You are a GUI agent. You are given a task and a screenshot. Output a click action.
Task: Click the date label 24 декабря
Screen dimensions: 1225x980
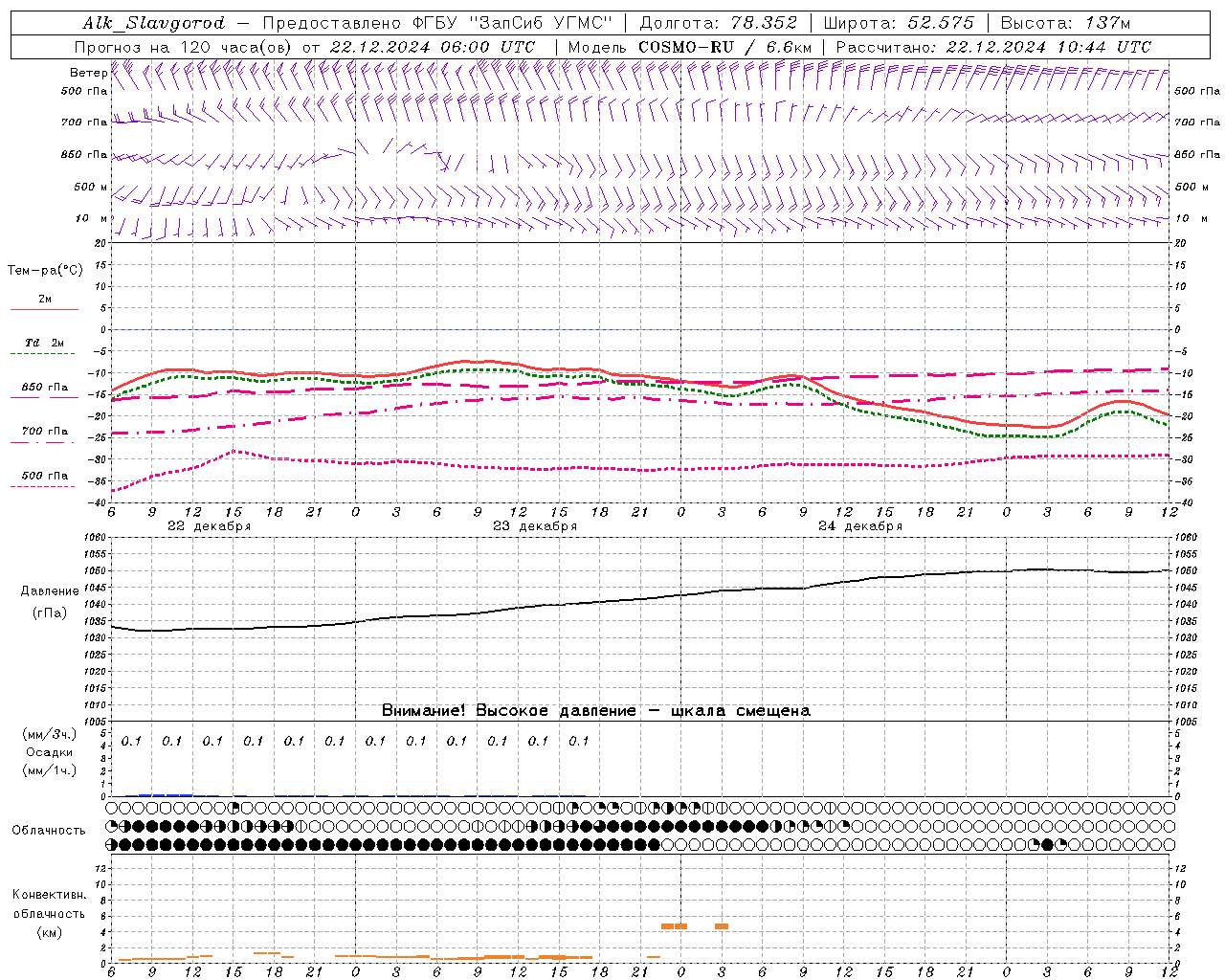tap(860, 526)
